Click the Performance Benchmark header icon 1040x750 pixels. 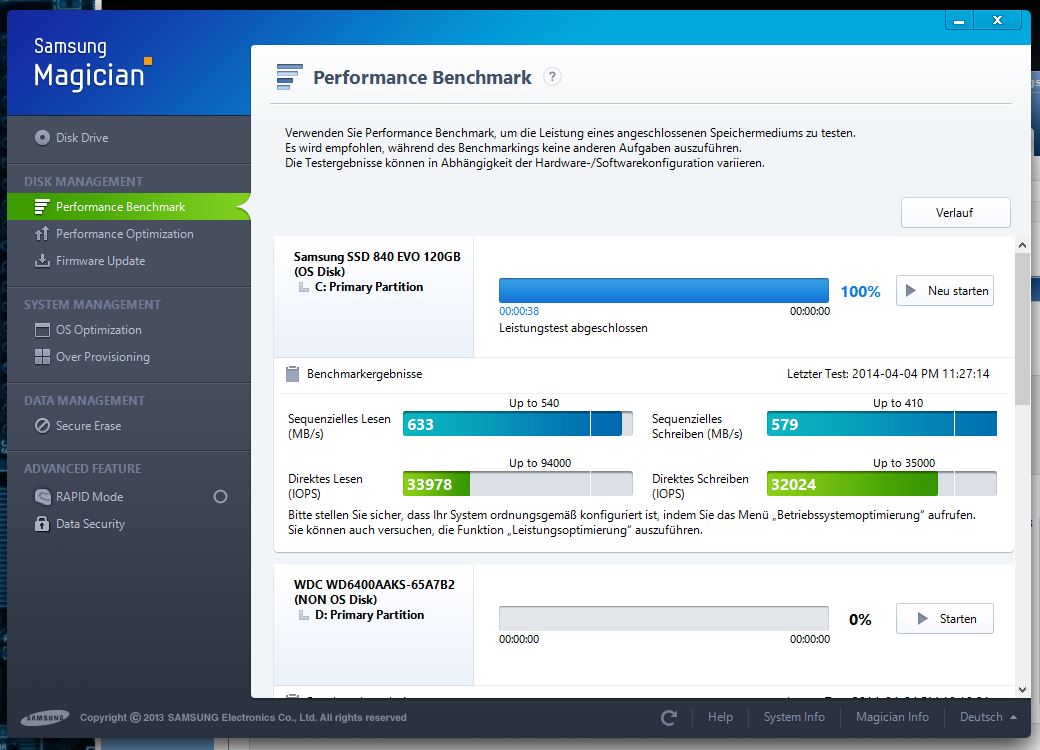(x=289, y=77)
